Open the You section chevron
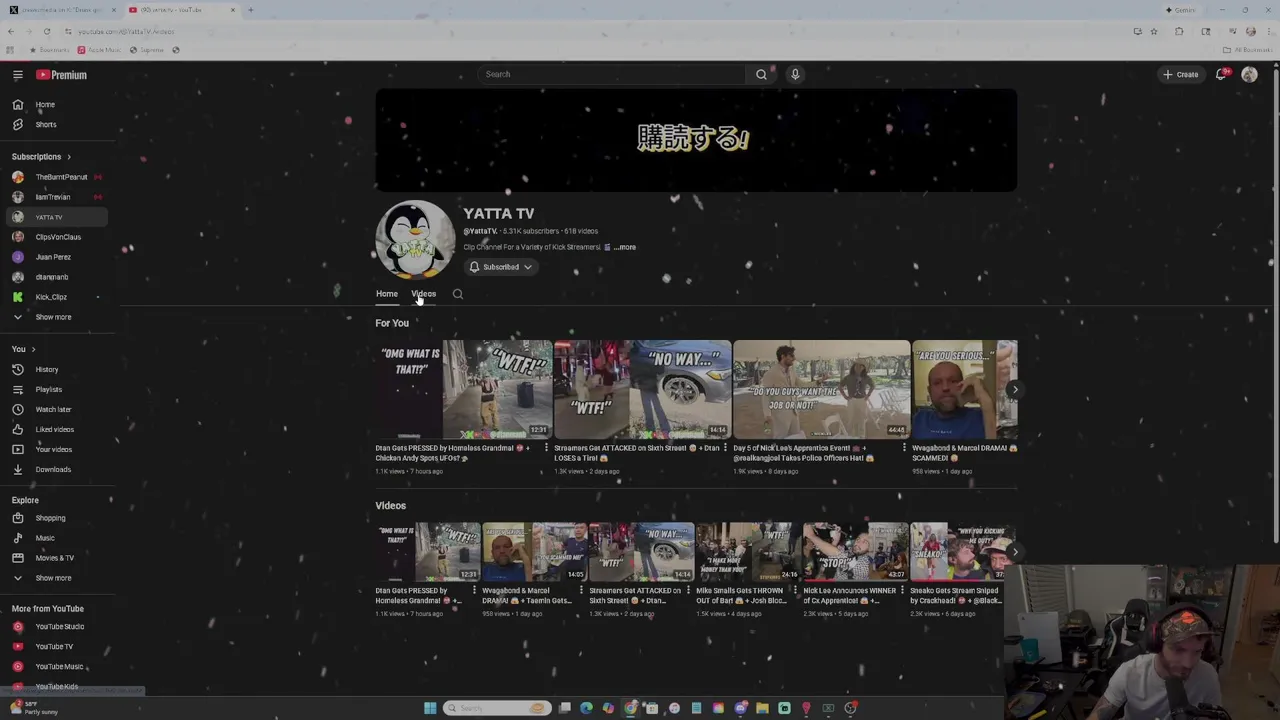The image size is (1280, 720). pos(33,349)
